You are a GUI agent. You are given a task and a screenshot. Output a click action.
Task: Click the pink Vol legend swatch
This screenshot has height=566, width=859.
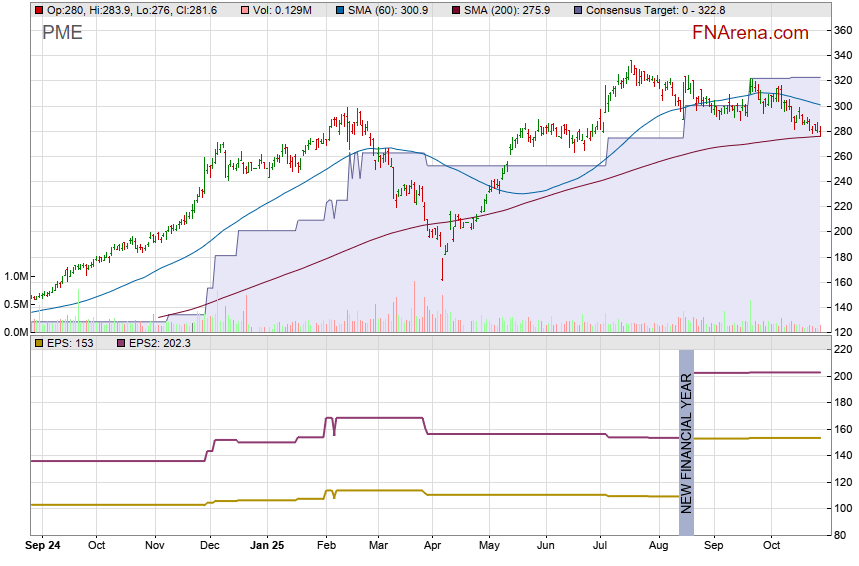[215, 10]
